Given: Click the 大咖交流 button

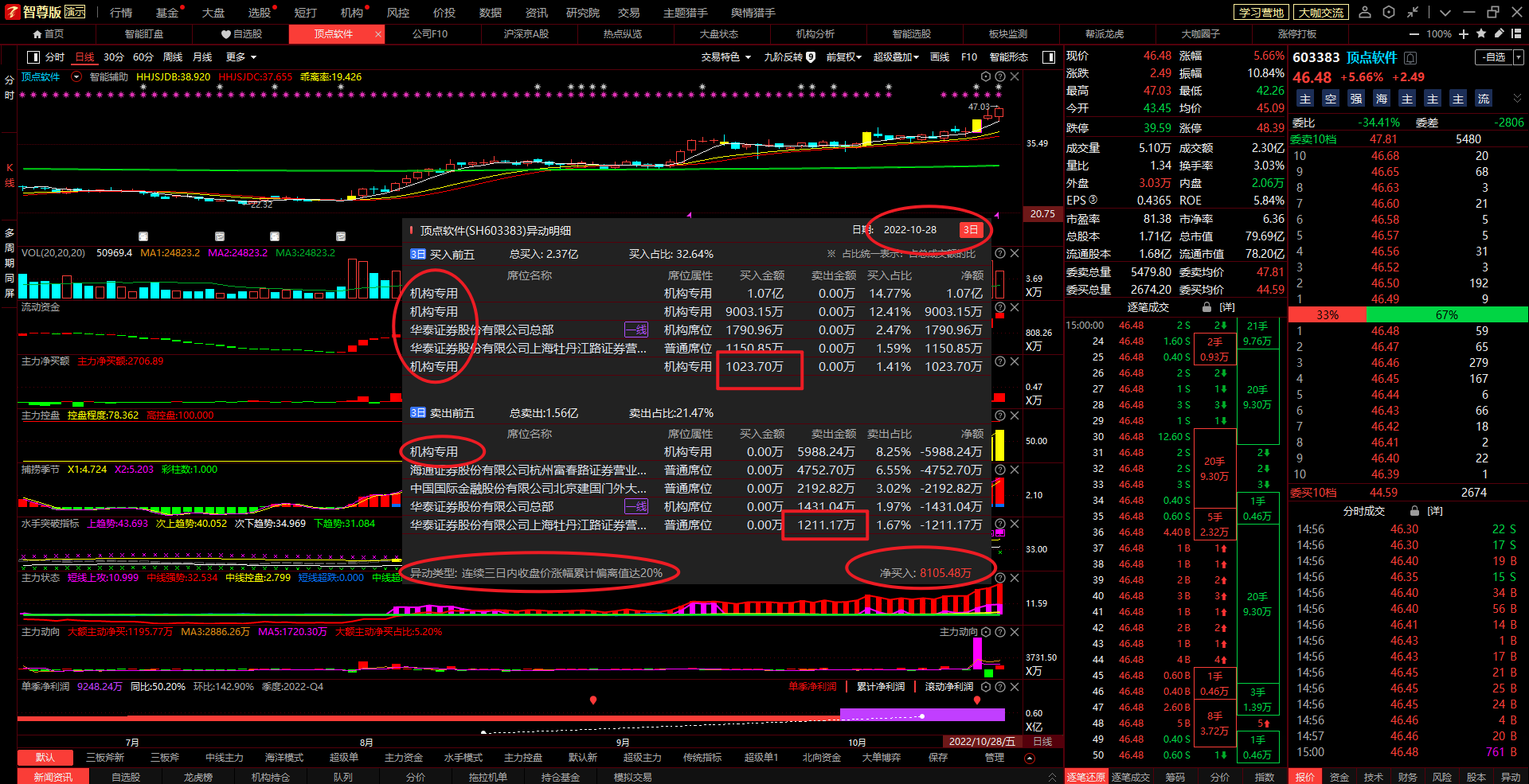Looking at the screenshot, I should coord(1321,12).
